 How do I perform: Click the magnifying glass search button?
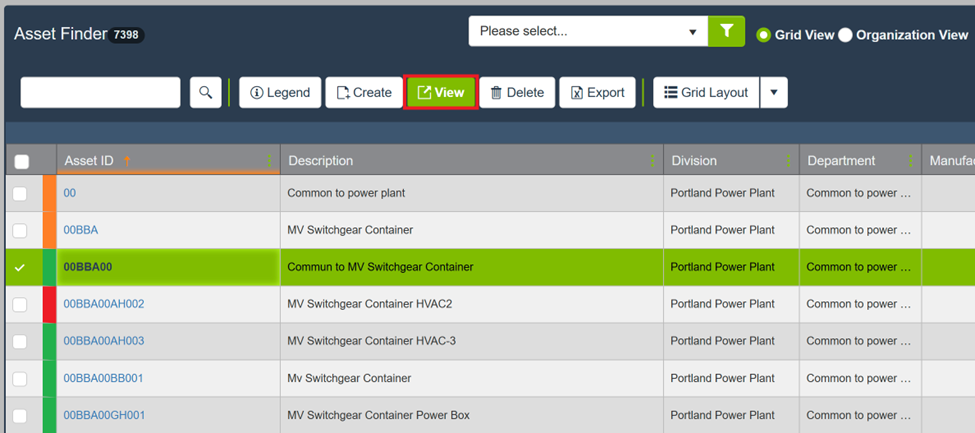tap(206, 92)
